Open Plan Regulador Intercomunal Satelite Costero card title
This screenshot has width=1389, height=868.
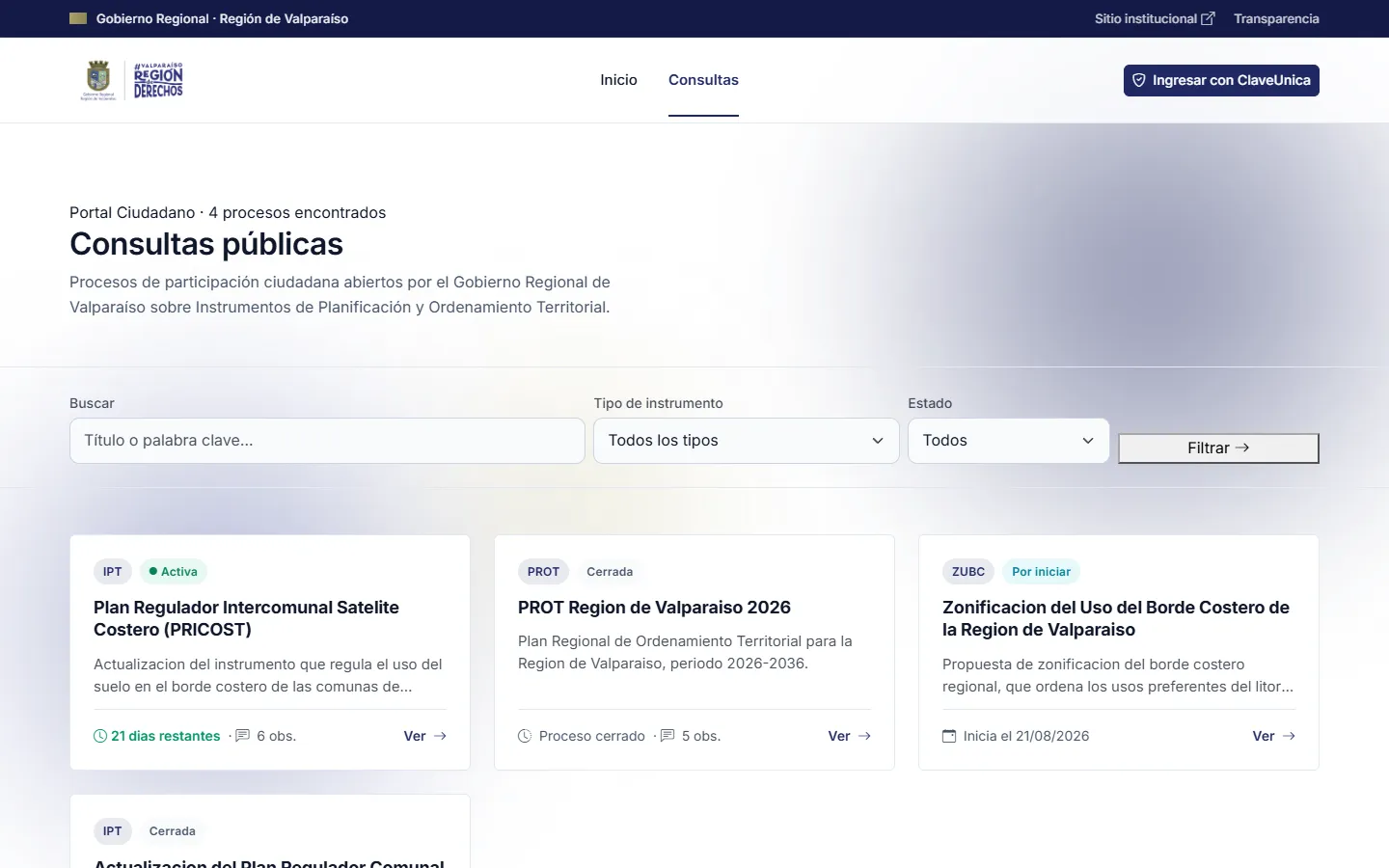pos(246,618)
